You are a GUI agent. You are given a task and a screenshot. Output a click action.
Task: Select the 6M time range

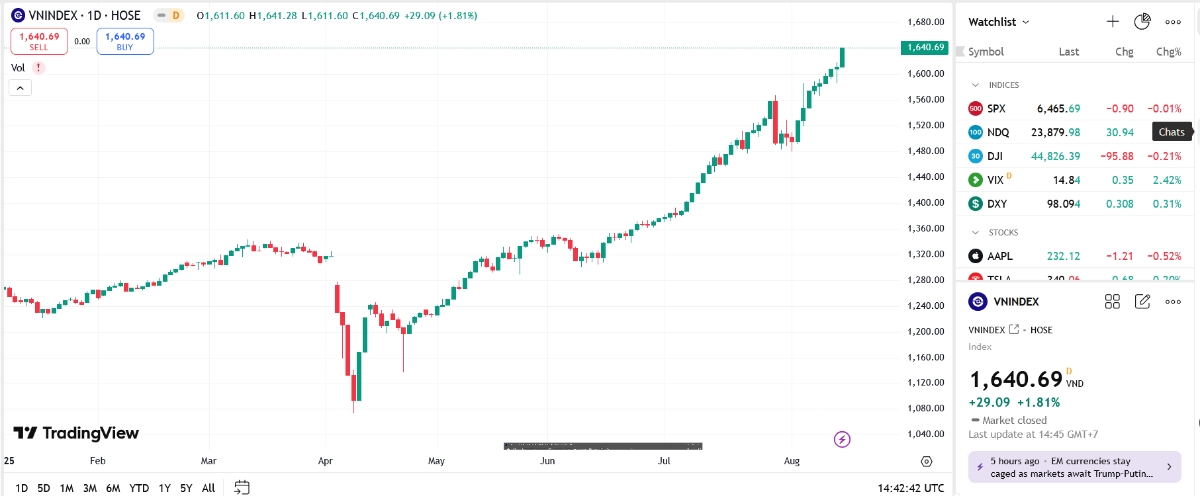pyautogui.click(x=113, y=488)
